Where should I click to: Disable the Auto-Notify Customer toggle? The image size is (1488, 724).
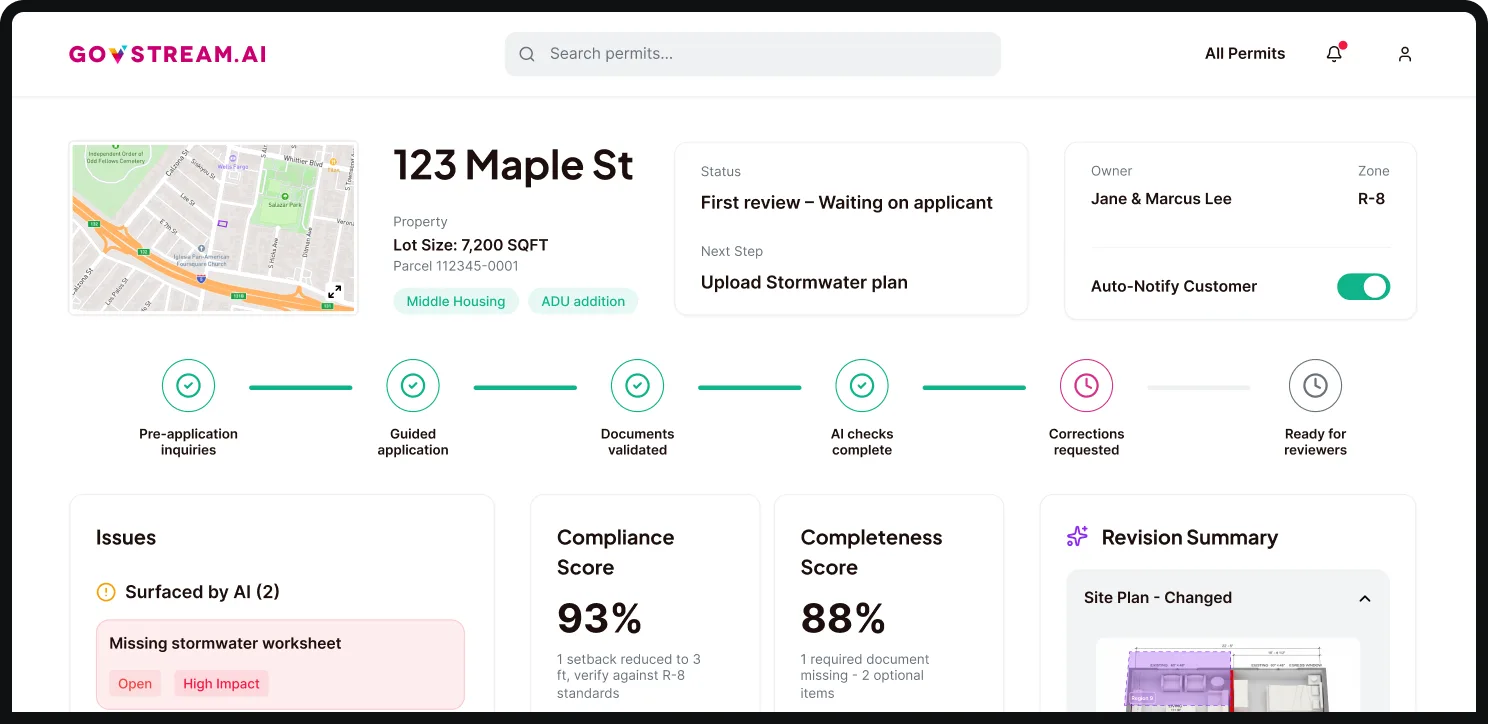(1363, 287)
